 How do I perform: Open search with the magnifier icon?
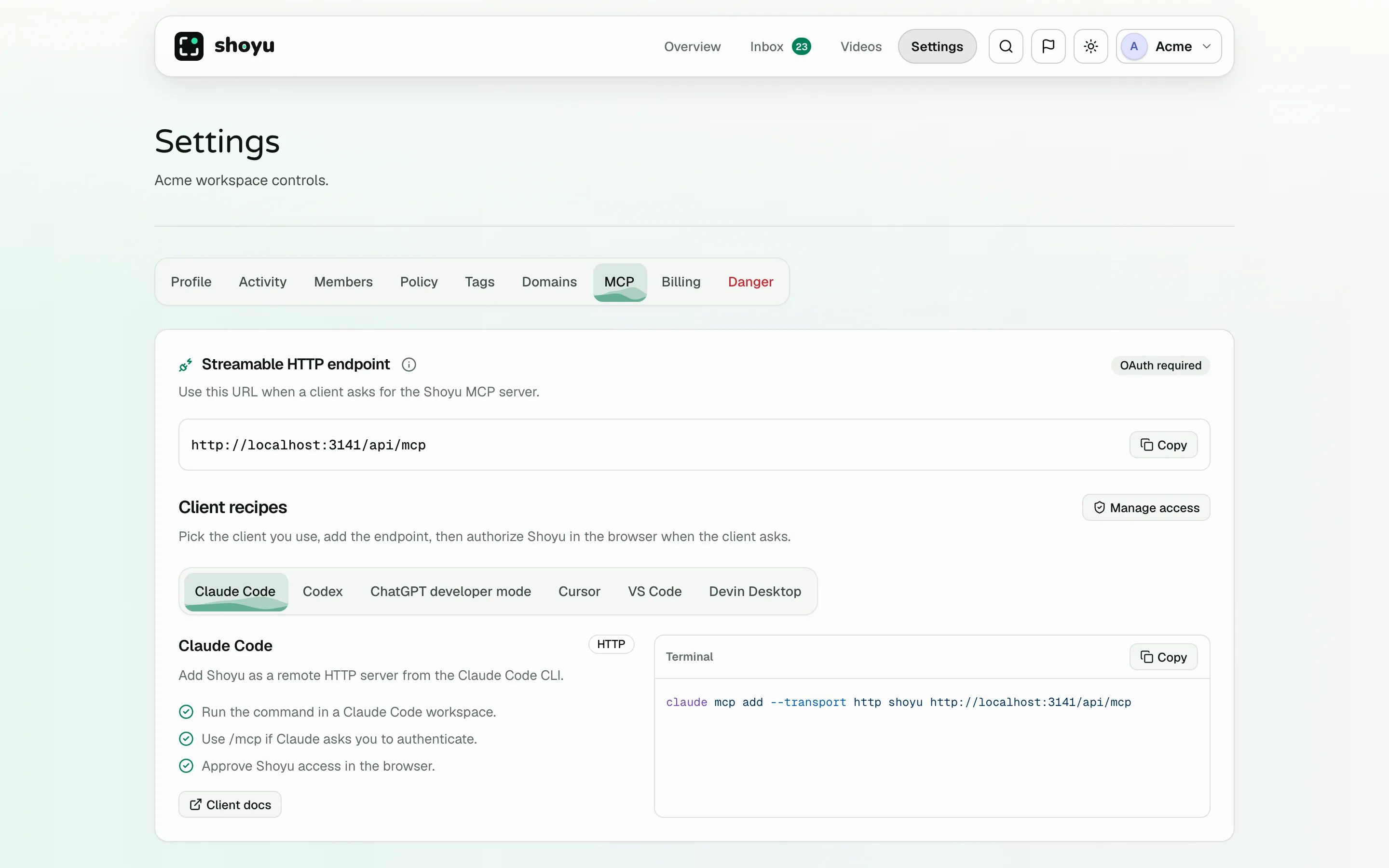(1006, 46)
